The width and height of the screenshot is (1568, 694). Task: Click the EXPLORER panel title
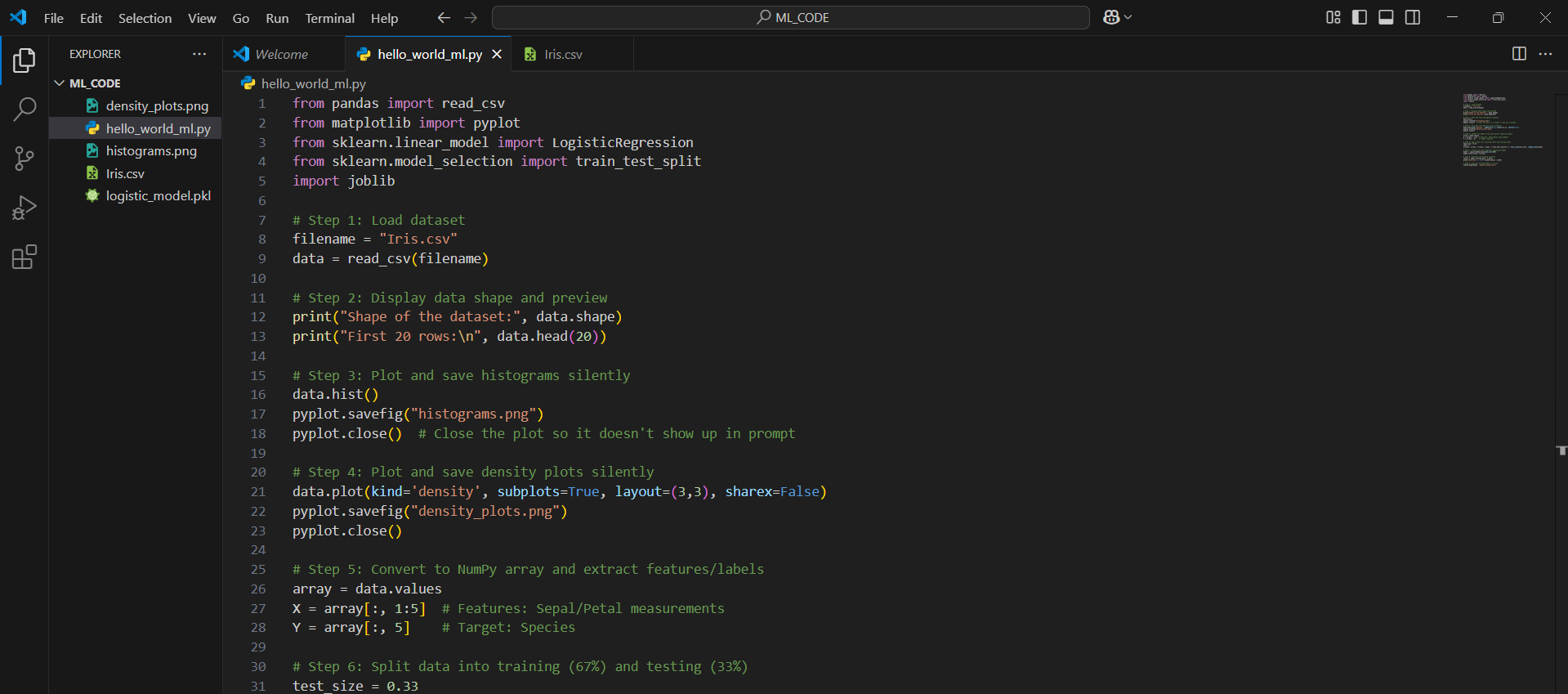tap(95, 54)
